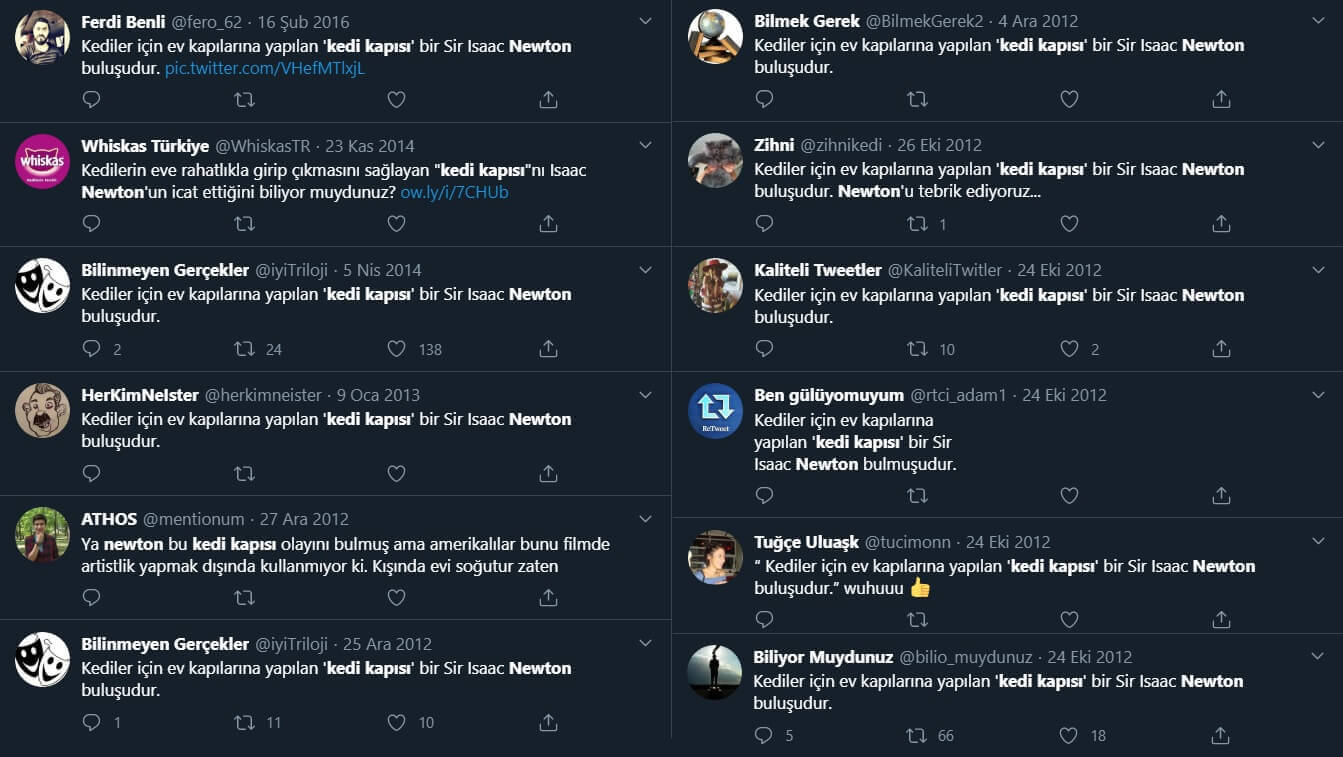The width and height of the screenshot is (1343, 757).
Task: Like Bilinmeyen Gerçekler's 5 Nis 2014 tweet
Action: (396, 349)
